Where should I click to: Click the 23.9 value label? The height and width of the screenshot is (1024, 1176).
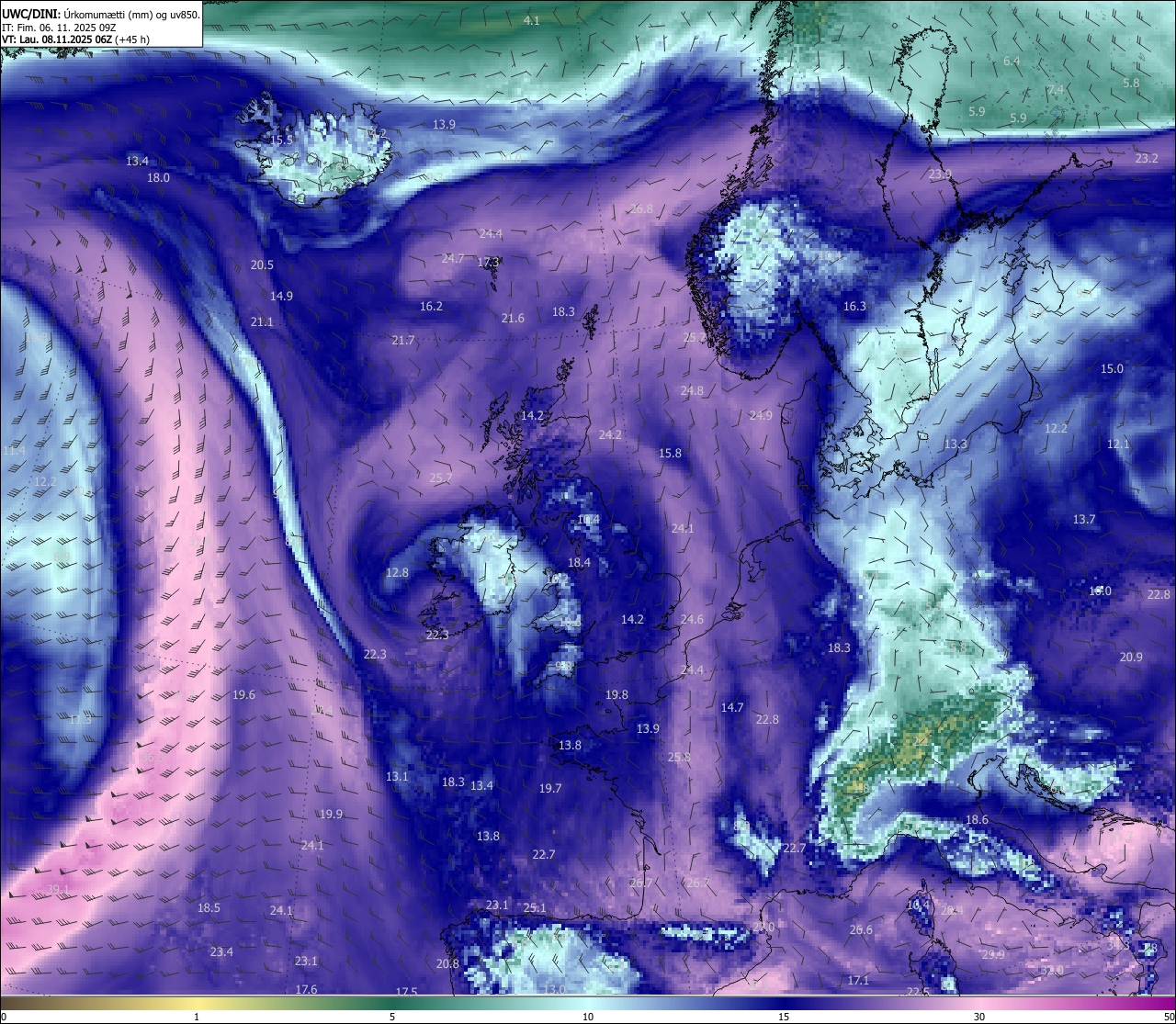[940, 174]
